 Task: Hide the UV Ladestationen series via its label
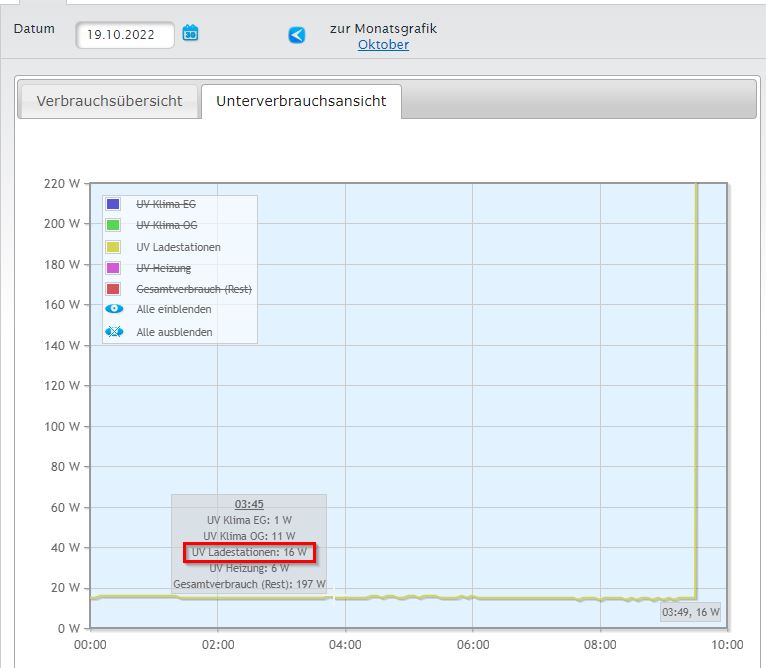coord(178,247)
